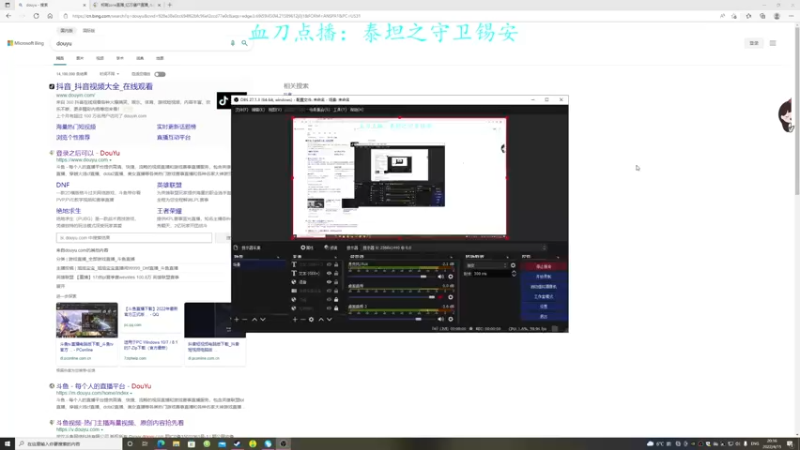Image resolution: width=800 pixels, height=450 pixels.
Task: Toggle the eye icon of the topmost text source
Action: 329,265
